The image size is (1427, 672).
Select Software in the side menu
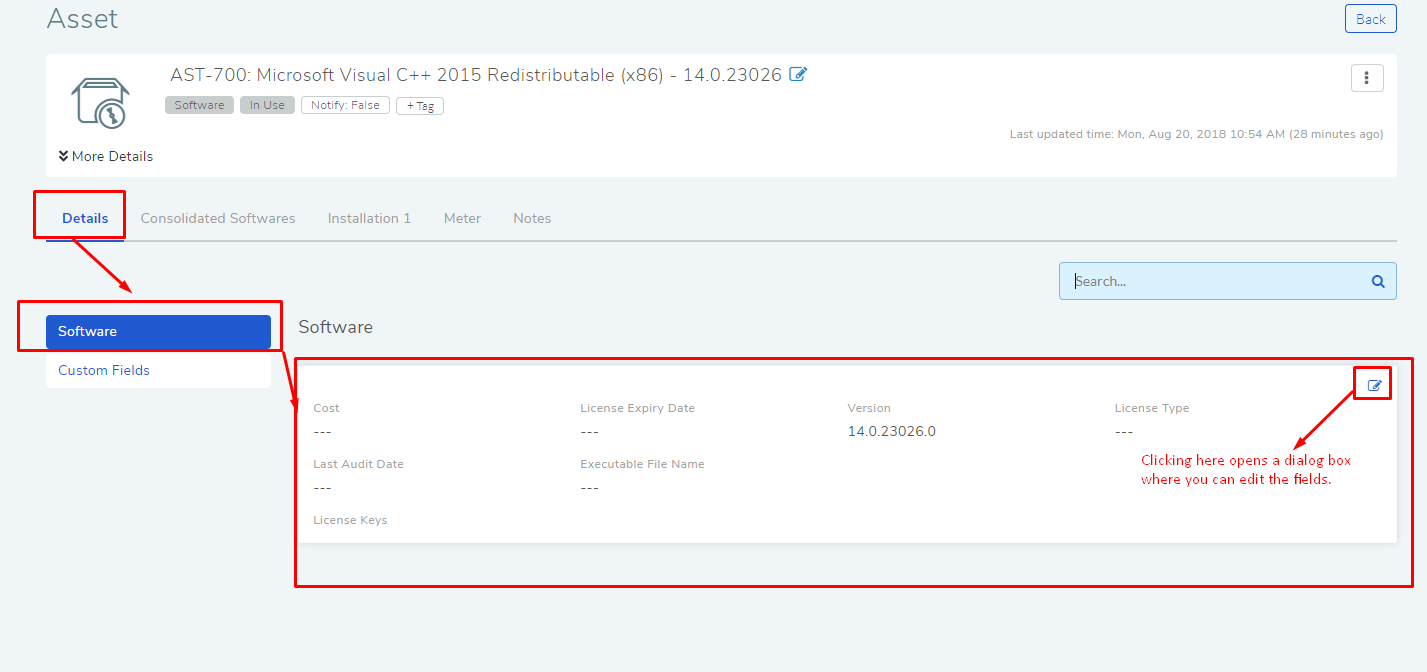[158, 332]
